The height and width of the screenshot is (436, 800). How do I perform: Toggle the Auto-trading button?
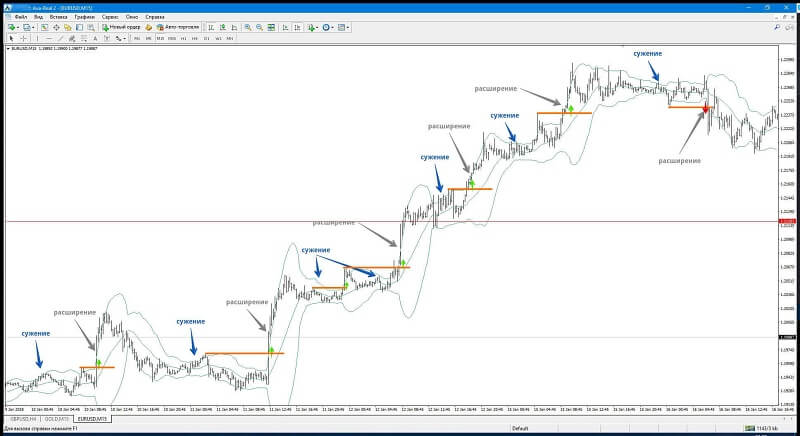pos(178,27)
